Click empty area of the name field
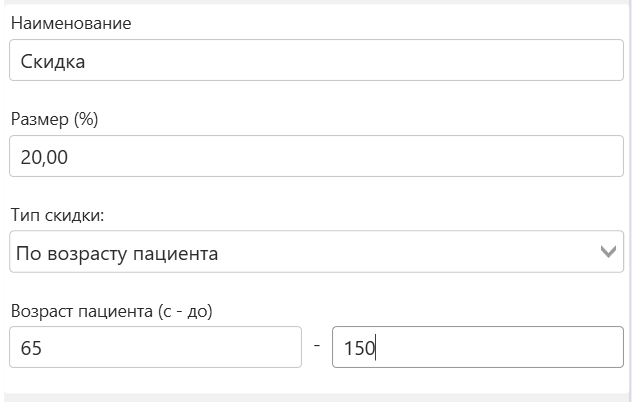Screen dimensions: 632x402 coord(400,60)
